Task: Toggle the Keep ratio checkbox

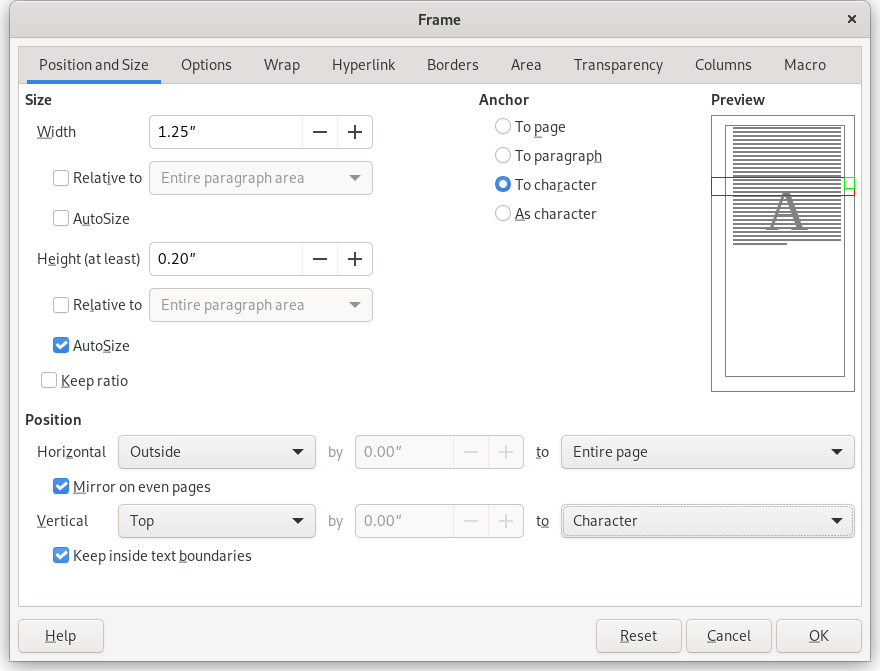Action: point(49,380)
